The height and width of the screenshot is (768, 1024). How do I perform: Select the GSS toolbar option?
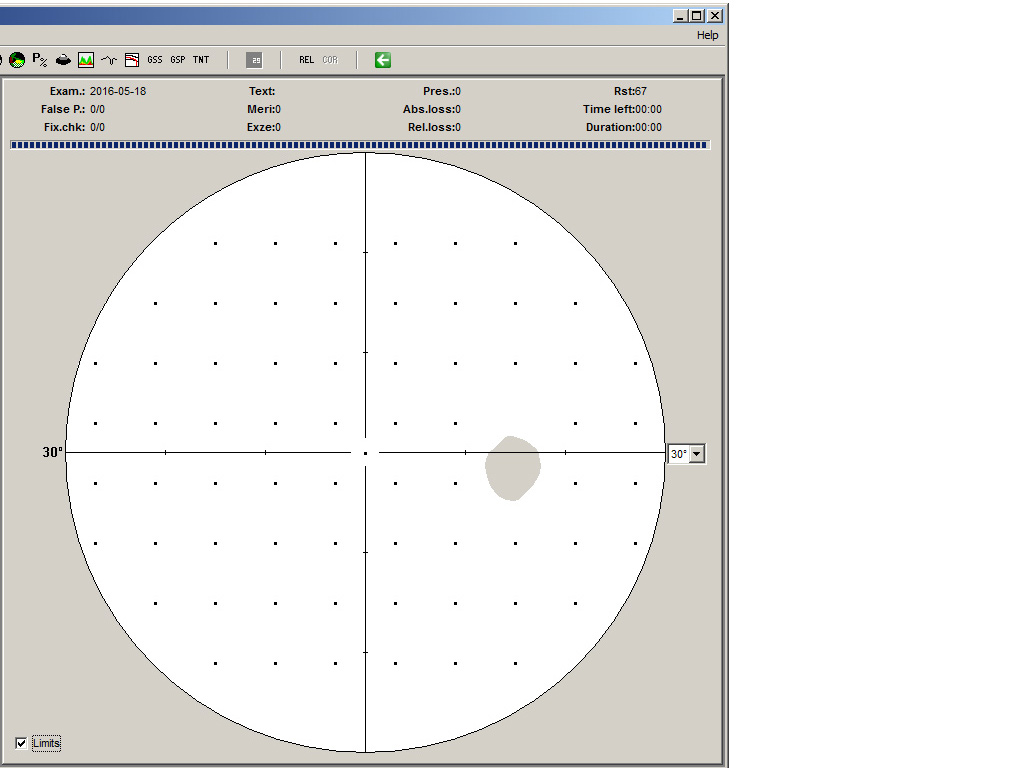coord(155,59)
